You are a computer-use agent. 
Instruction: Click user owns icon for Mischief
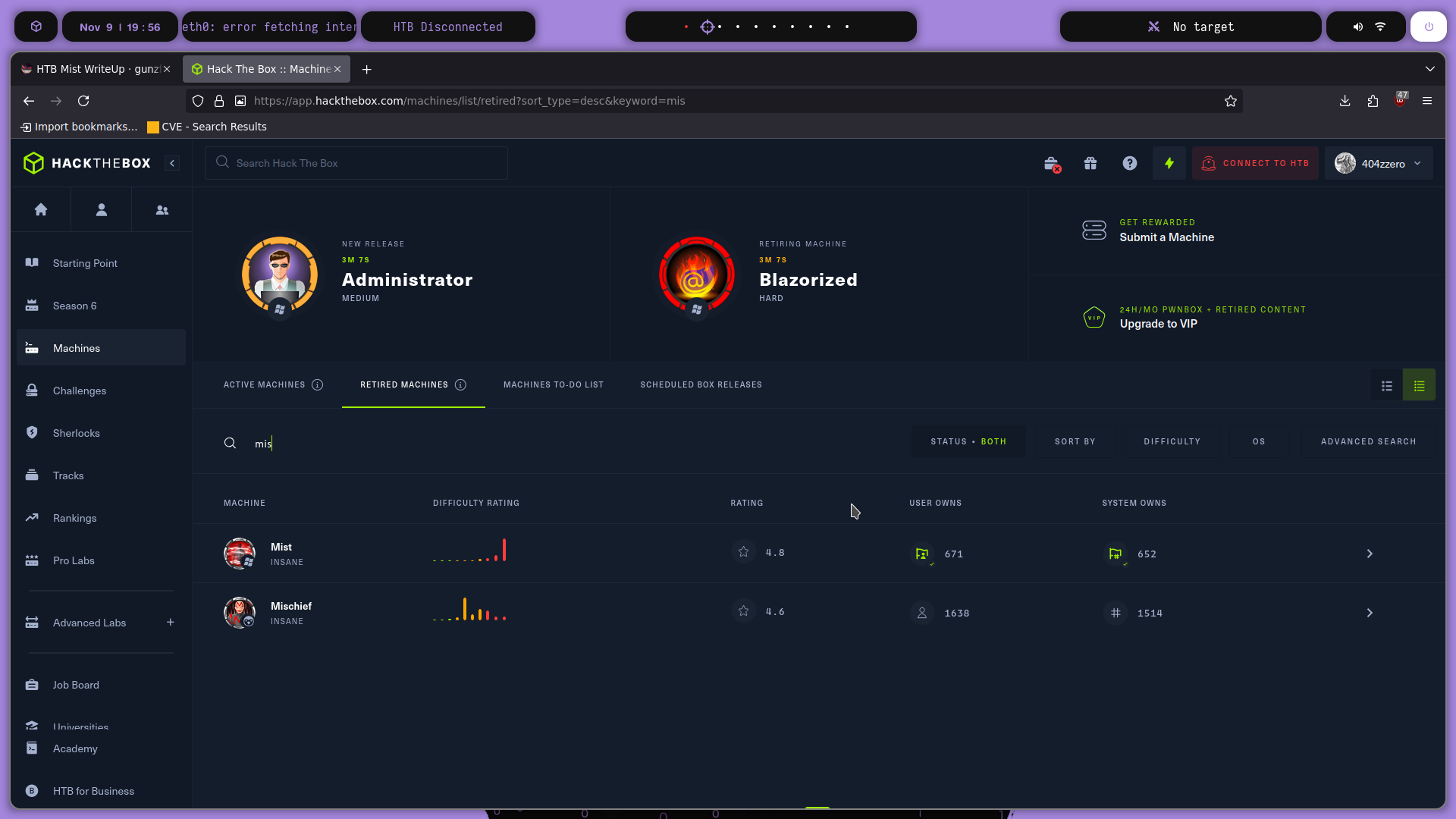922,613
